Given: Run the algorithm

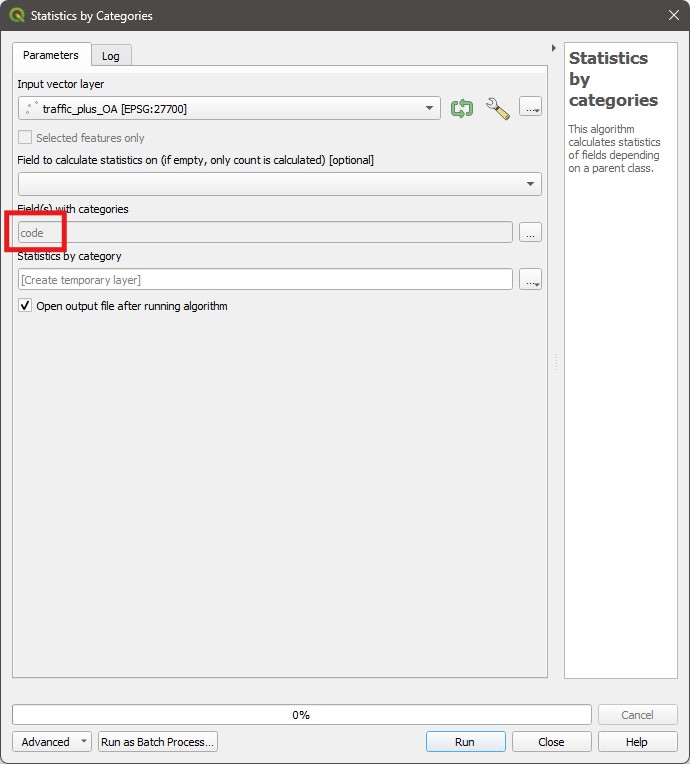Looking at the screenshot, I should (465, 742).
